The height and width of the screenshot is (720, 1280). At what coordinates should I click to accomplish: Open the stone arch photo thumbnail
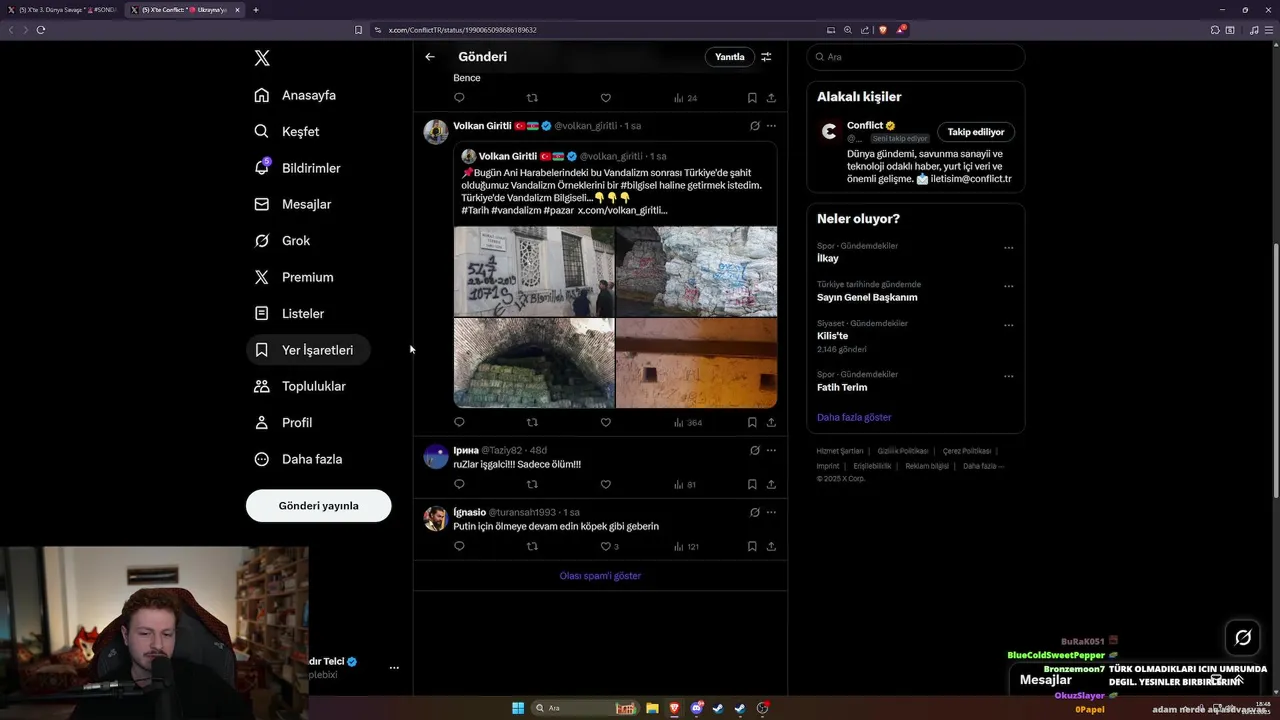coord(534,363)
